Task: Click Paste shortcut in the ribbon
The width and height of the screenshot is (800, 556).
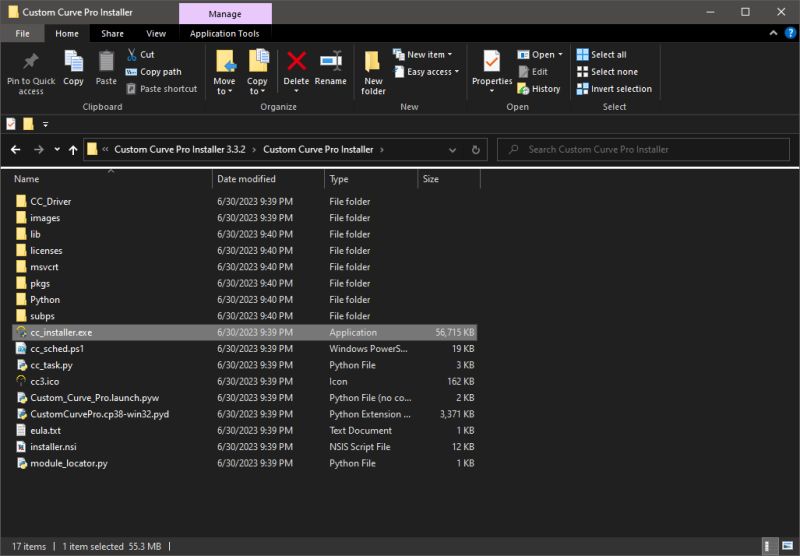Action: pyautogui.click(x=162, y=89)
